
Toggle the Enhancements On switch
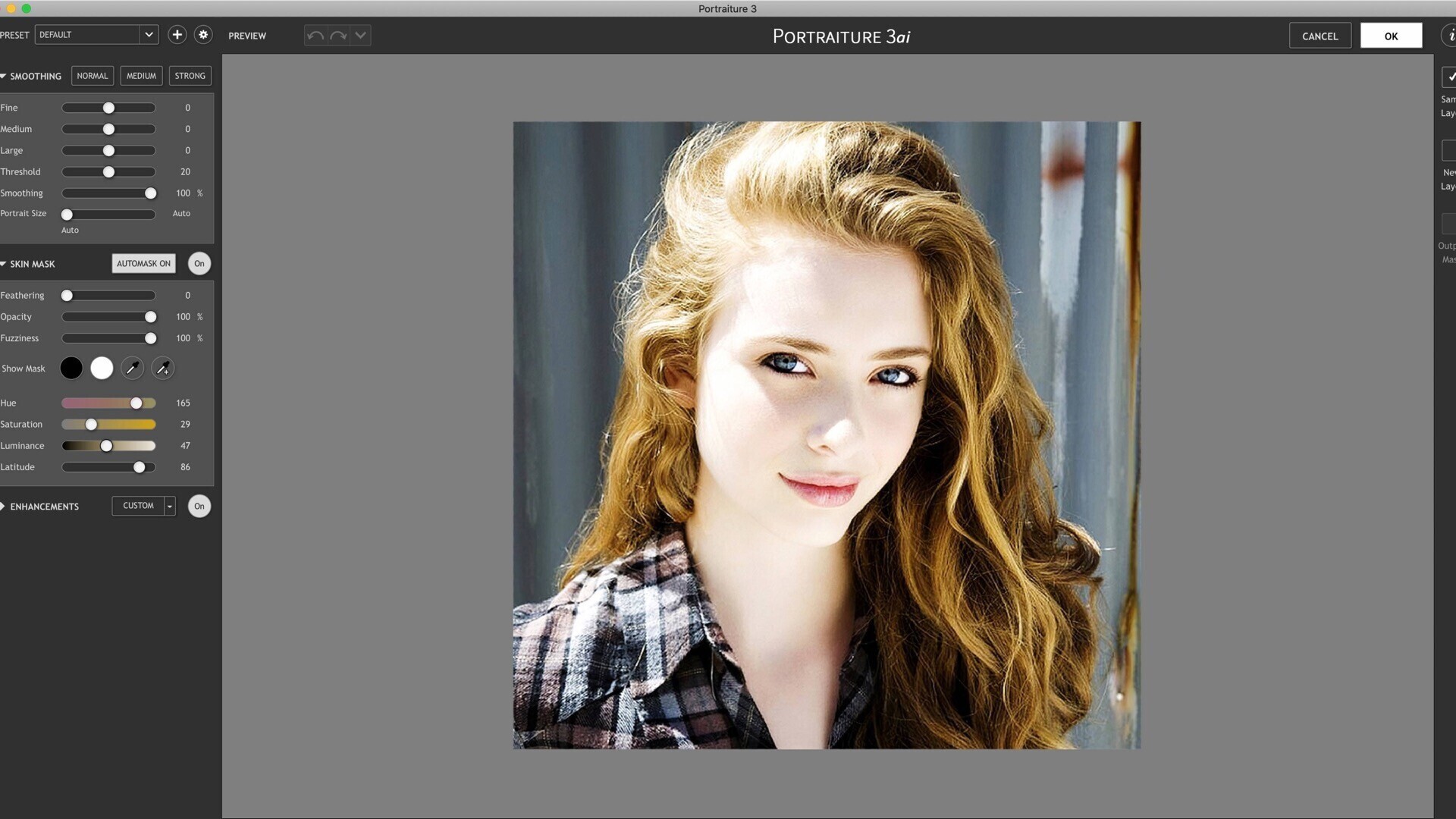[199, 507]
